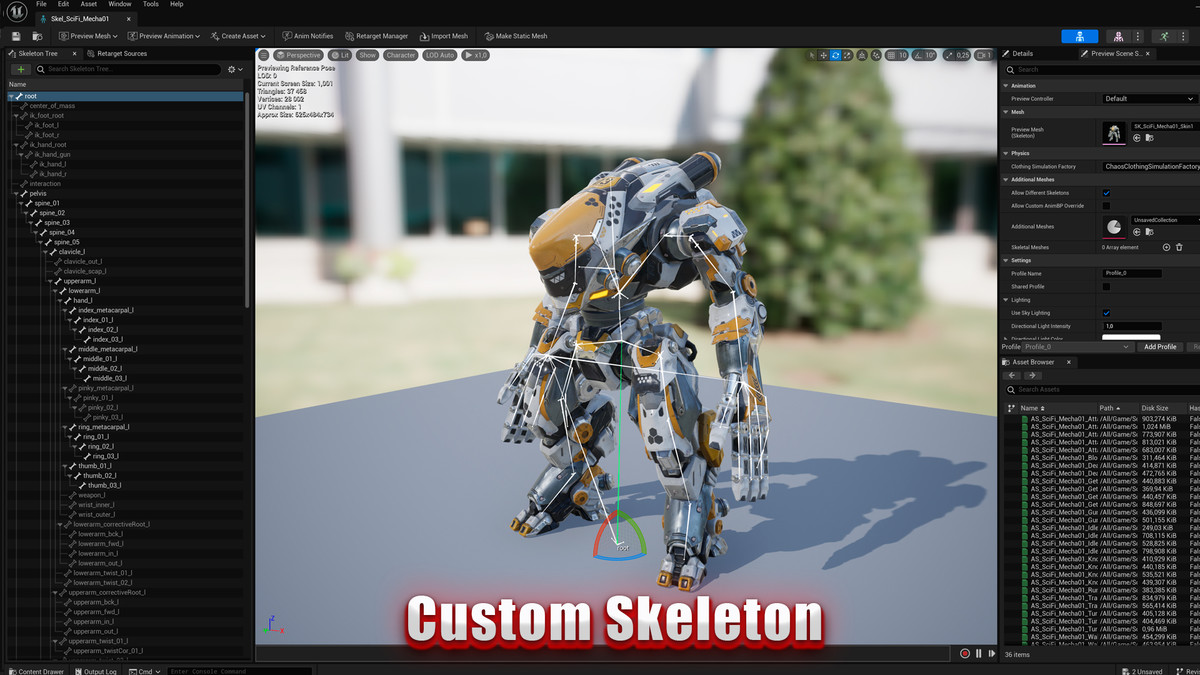Open the Preview Controller Default dropdown

pos(1148,99)
